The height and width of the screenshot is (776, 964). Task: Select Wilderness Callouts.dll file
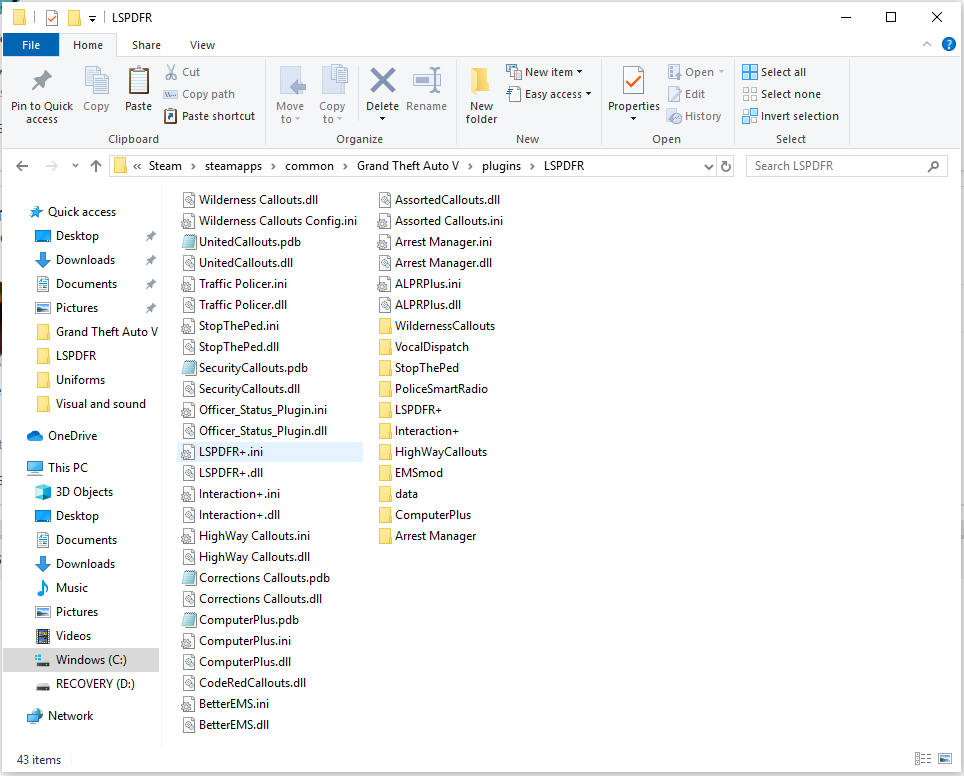tap(258, 200)
